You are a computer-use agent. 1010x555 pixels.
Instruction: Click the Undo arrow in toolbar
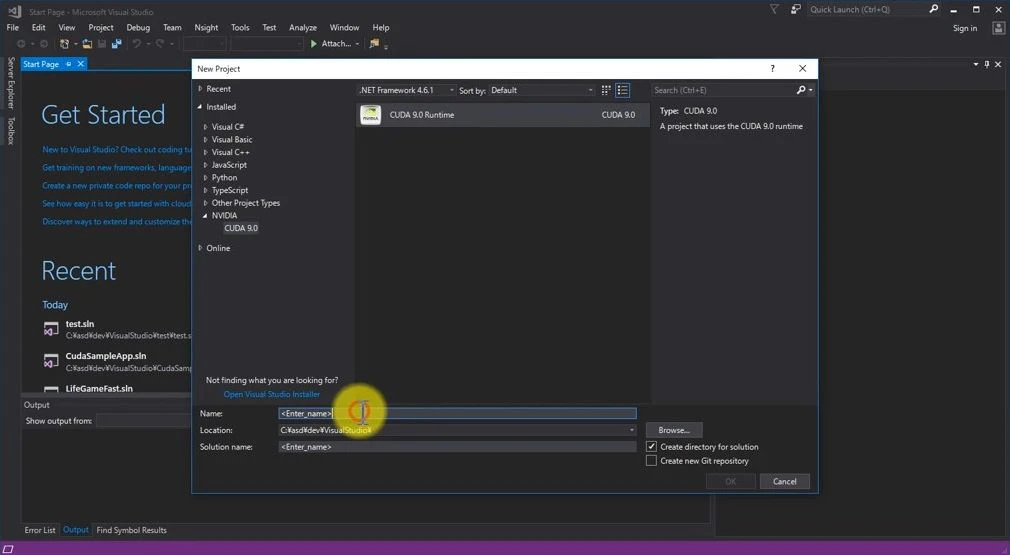137,44
